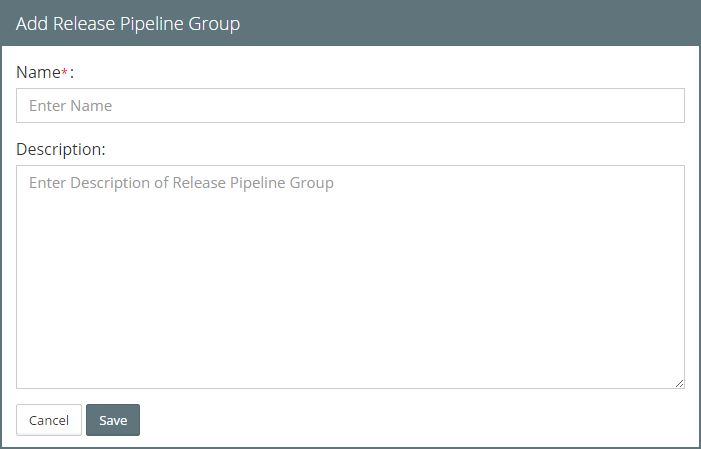Click the Save button

point(113,420)
